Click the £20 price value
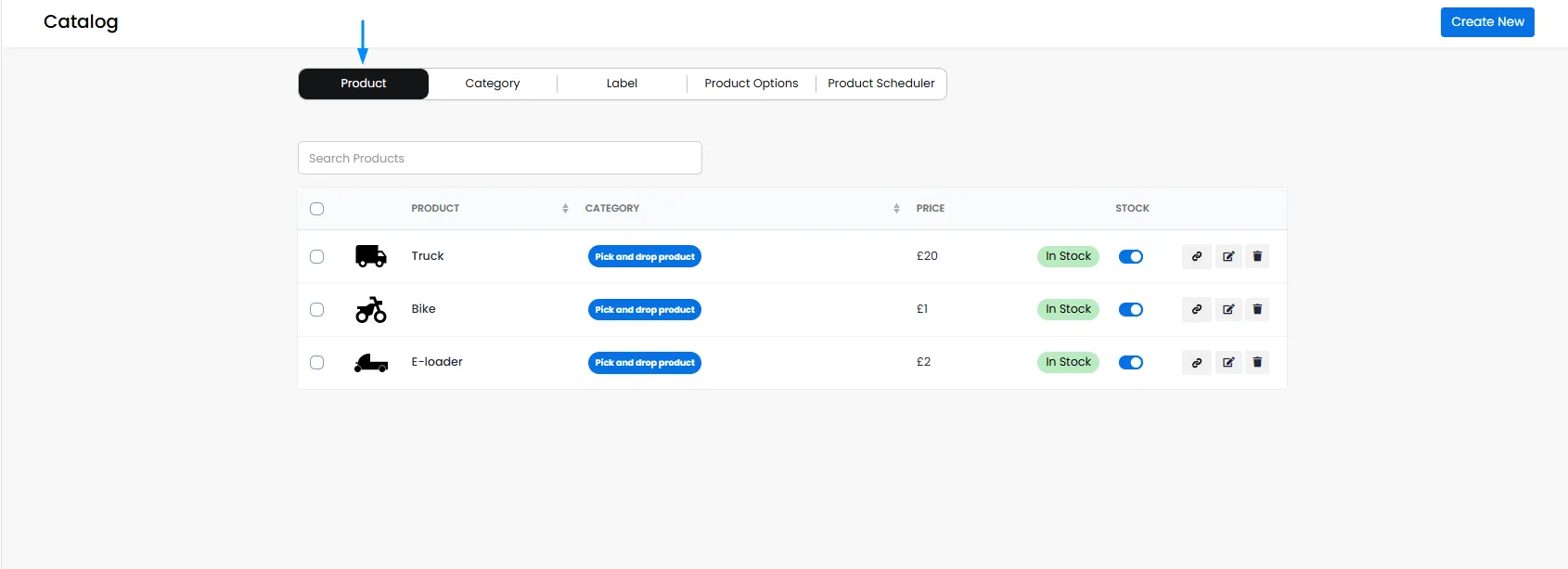The image size is (1568, 569). tap(927, 256)
